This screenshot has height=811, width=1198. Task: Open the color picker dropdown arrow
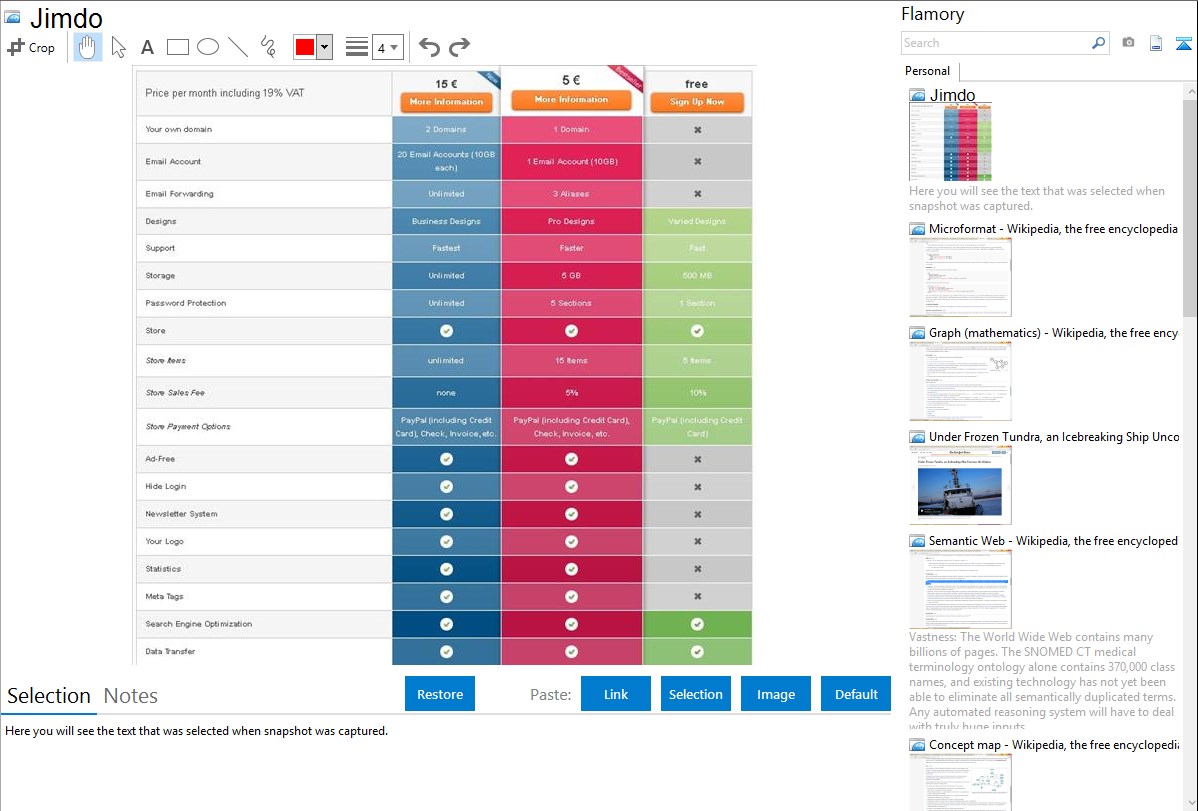coord(325,47)
